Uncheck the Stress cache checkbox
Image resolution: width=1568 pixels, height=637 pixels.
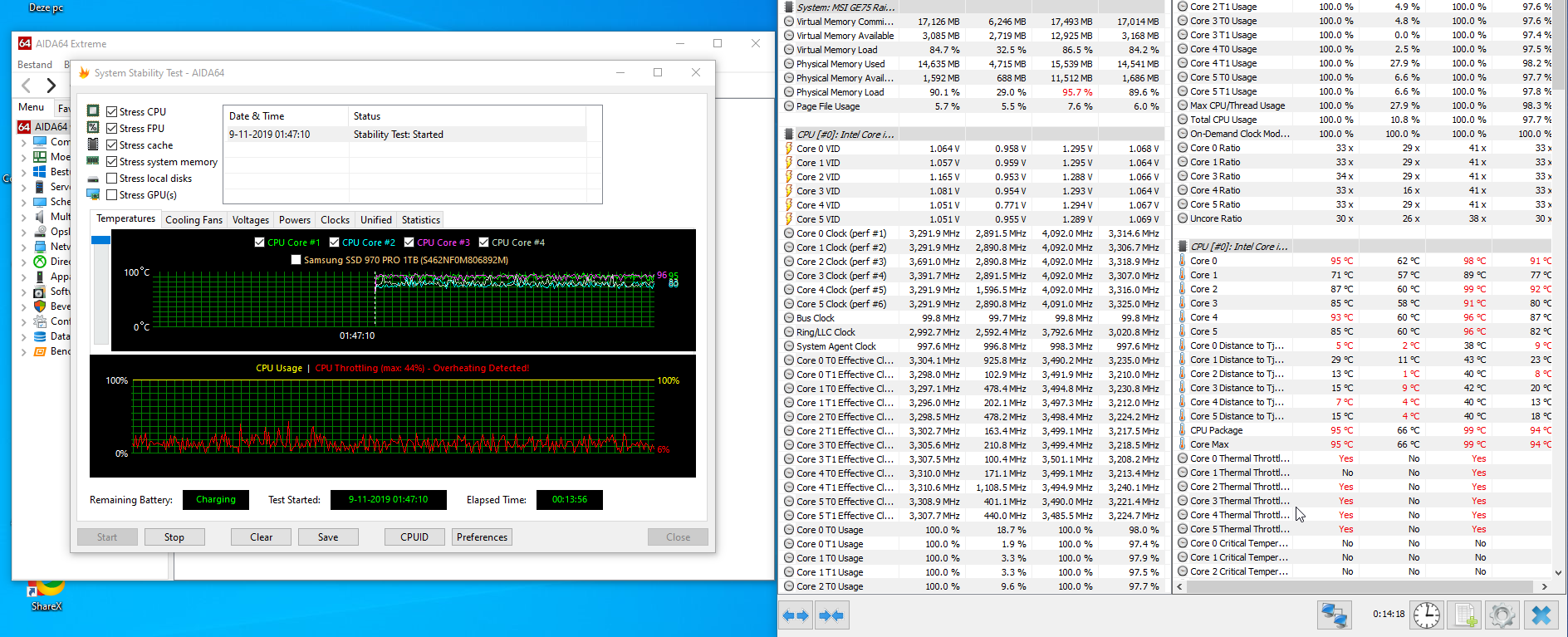pyautogui.click(x=111, y=145)
